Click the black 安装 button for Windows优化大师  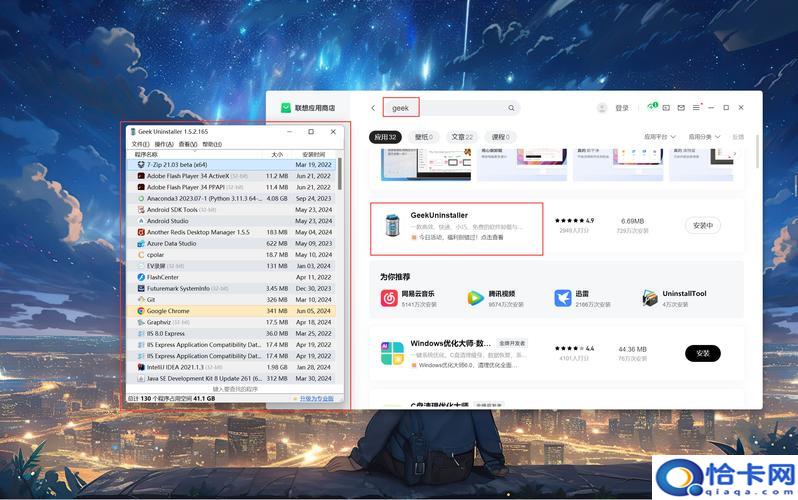coord(703,353)
